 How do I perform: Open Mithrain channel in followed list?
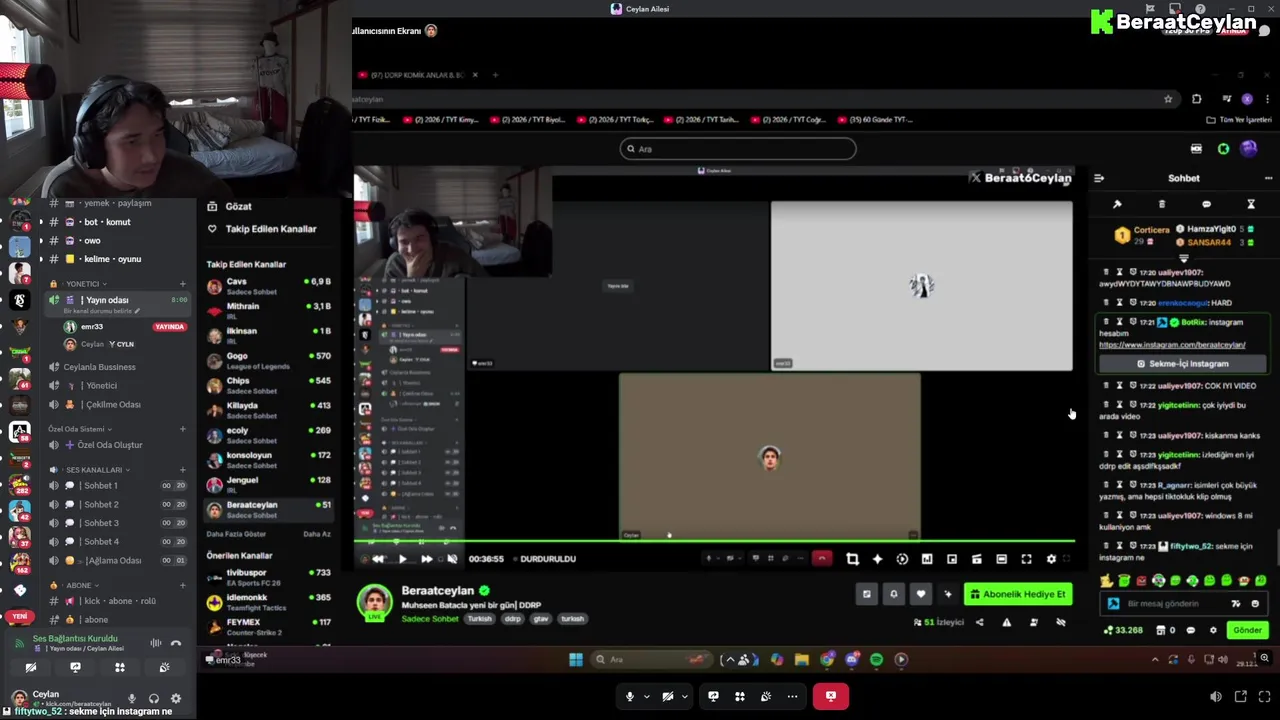coord(268,311)
